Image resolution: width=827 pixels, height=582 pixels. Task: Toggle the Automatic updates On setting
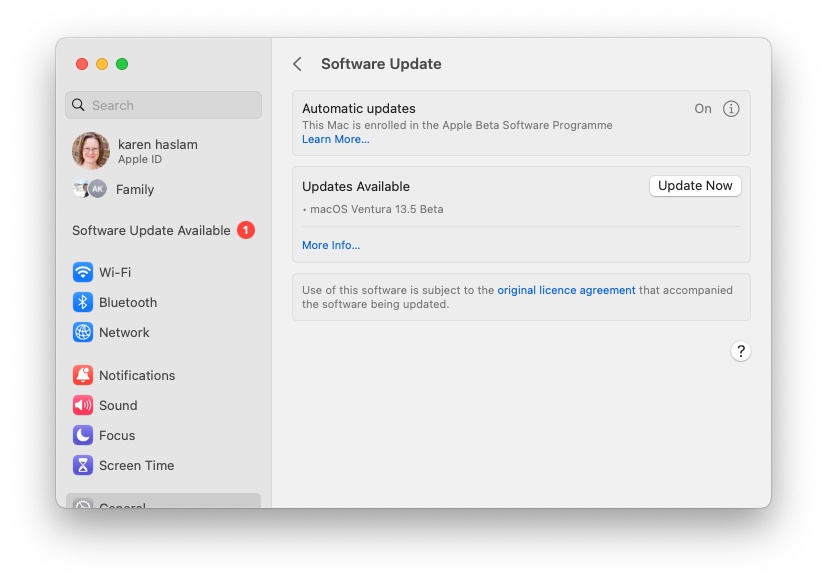click(x=703, y=108)
